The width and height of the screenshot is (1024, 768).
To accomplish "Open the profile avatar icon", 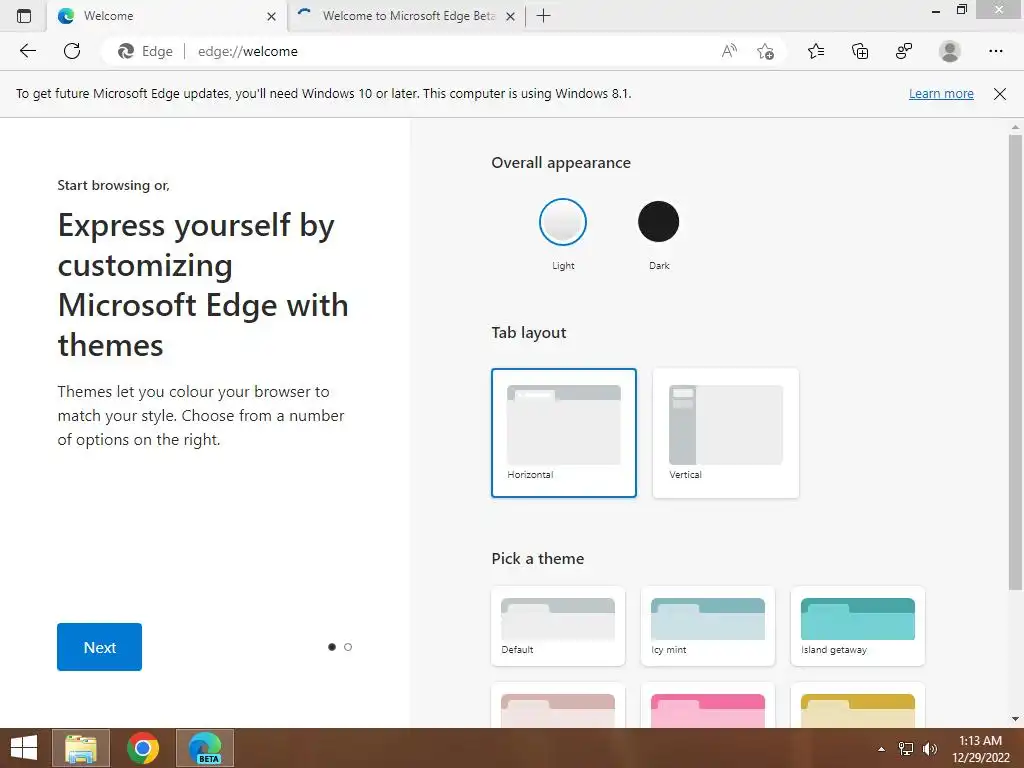I will coord(950,51).
